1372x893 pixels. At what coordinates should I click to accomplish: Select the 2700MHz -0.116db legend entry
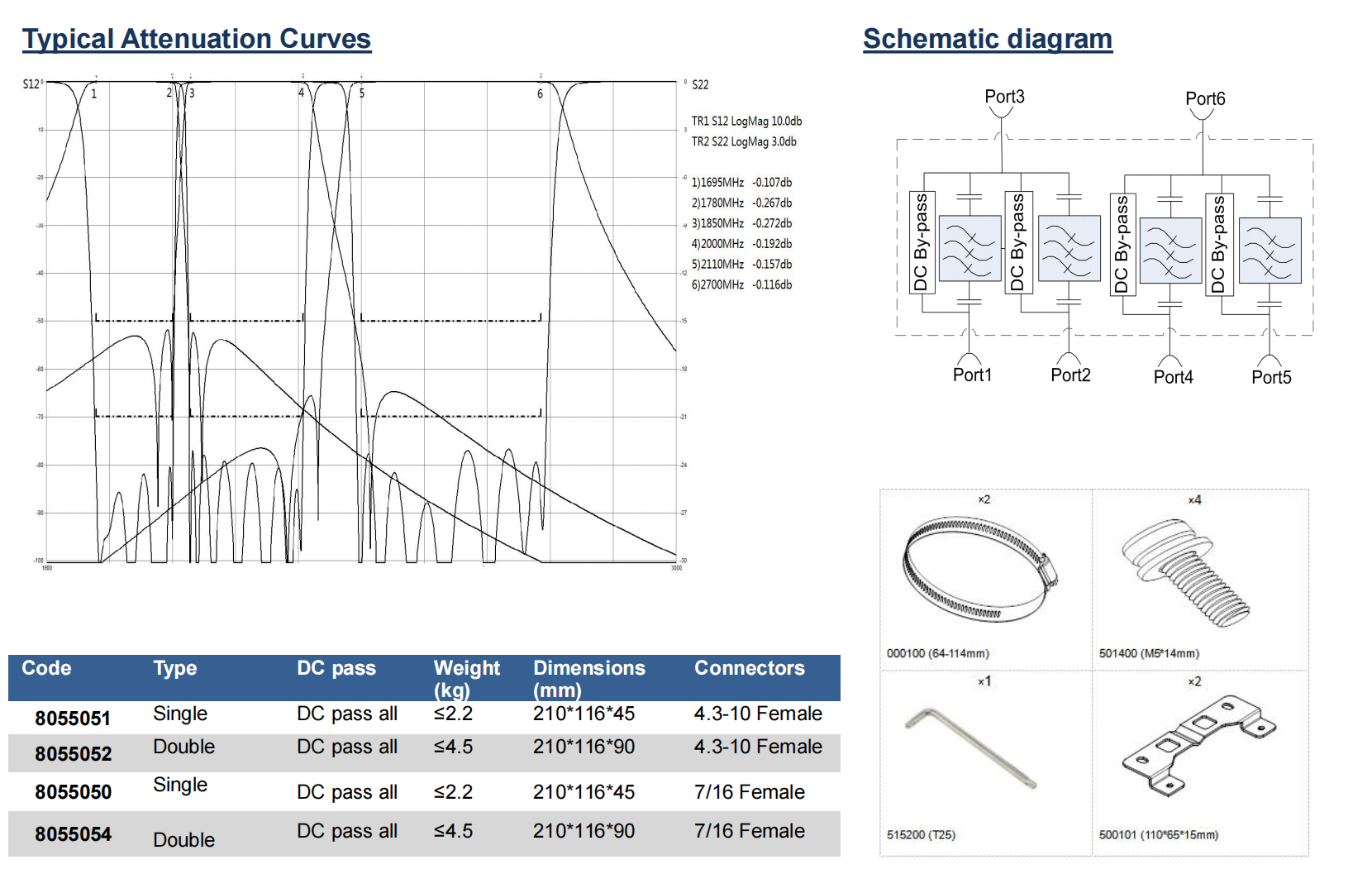click(x=741, y=284)
